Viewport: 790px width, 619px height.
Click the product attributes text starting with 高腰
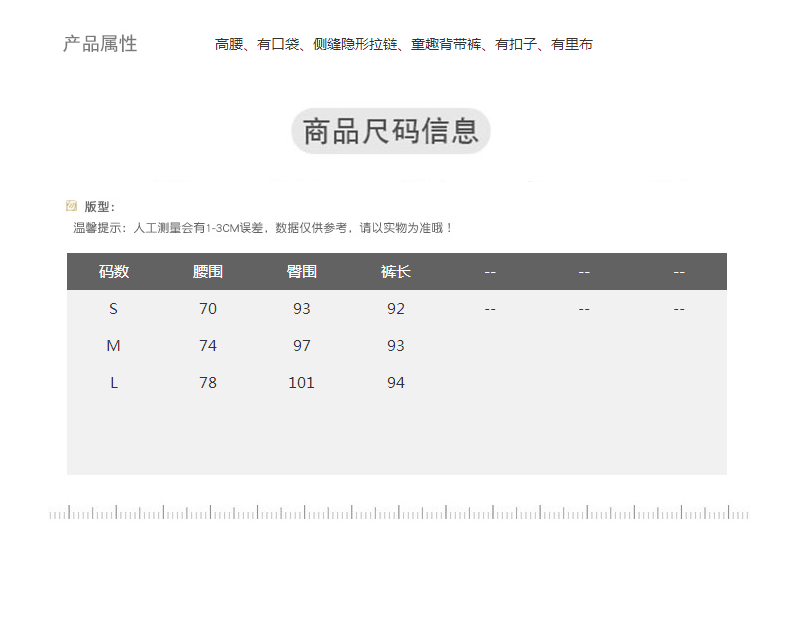pos(404,44)
